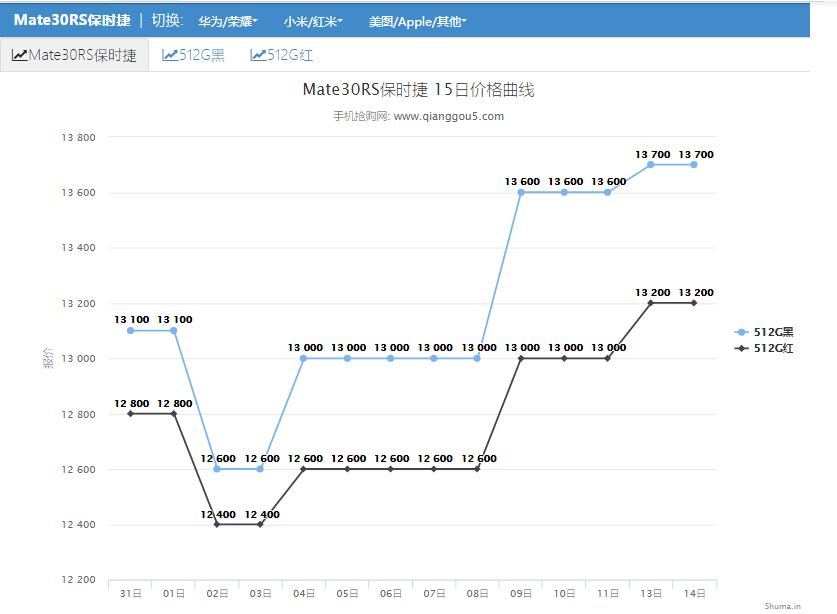
Task: Click the black diamond point at 13 200 on 13日
Action: tap(649, 301)
